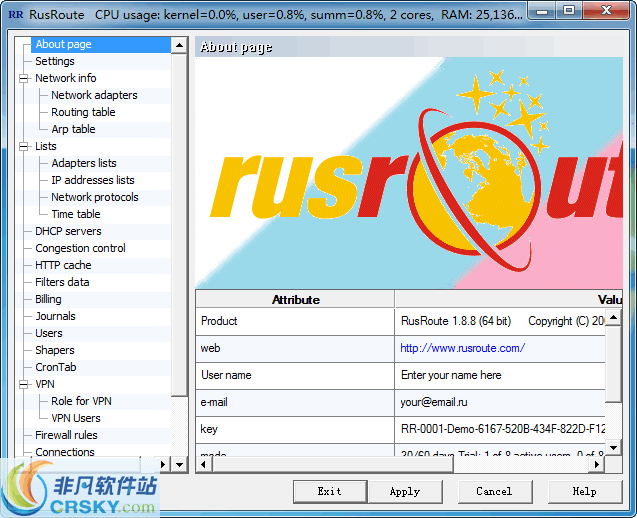637x518 pixels.
Task: Click the key attribute cell
Action: 295,429
